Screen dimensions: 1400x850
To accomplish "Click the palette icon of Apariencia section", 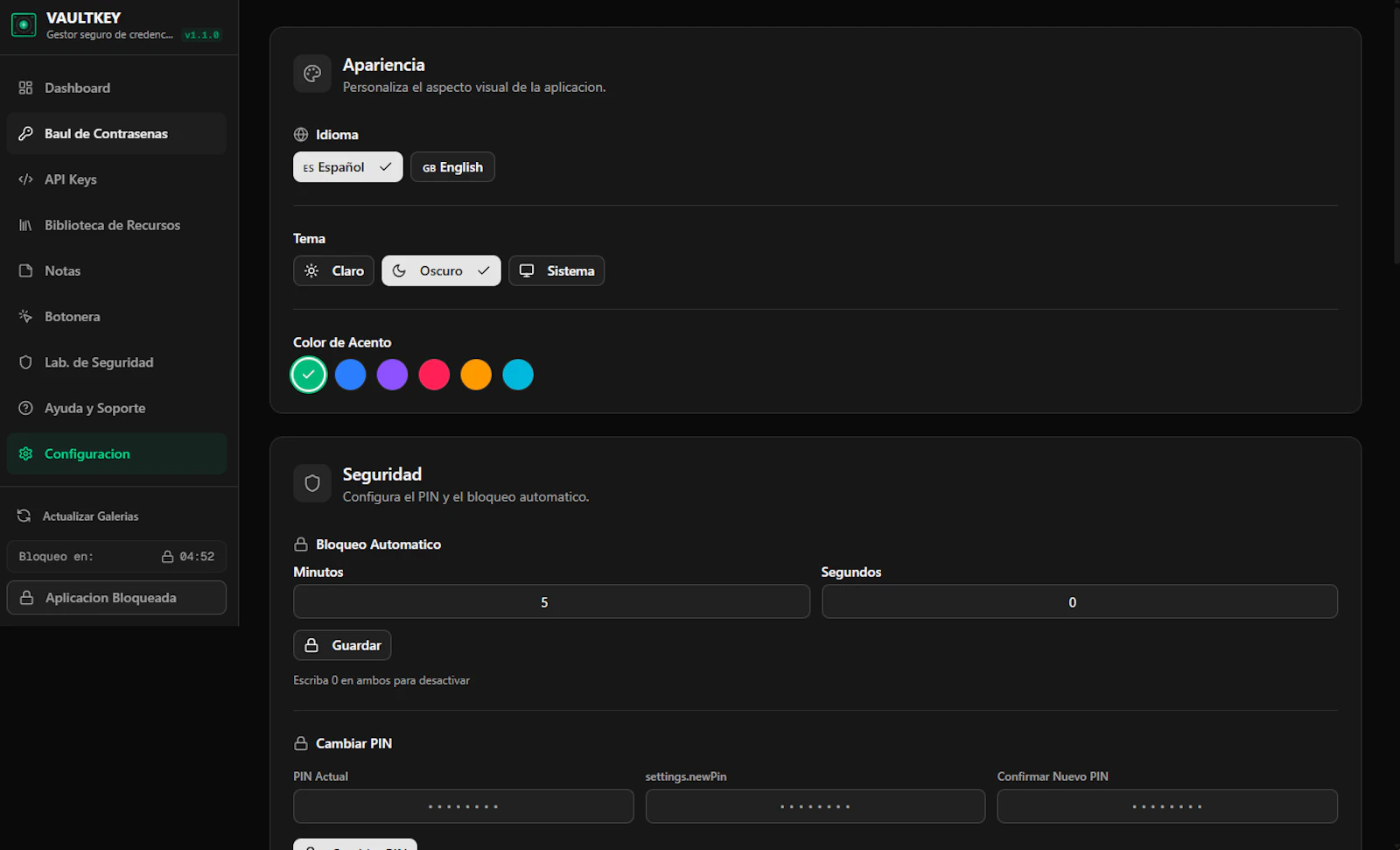I will click(312, 74).
